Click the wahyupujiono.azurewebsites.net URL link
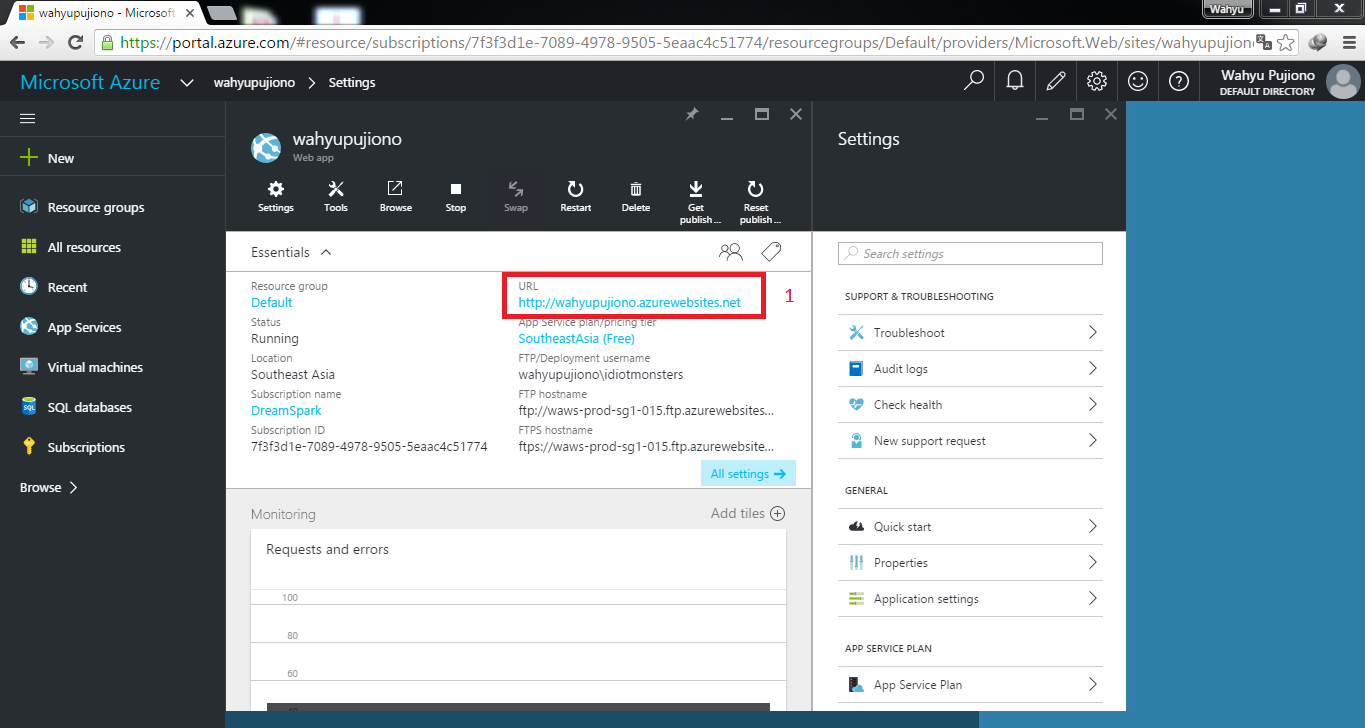 click(629, 302)
